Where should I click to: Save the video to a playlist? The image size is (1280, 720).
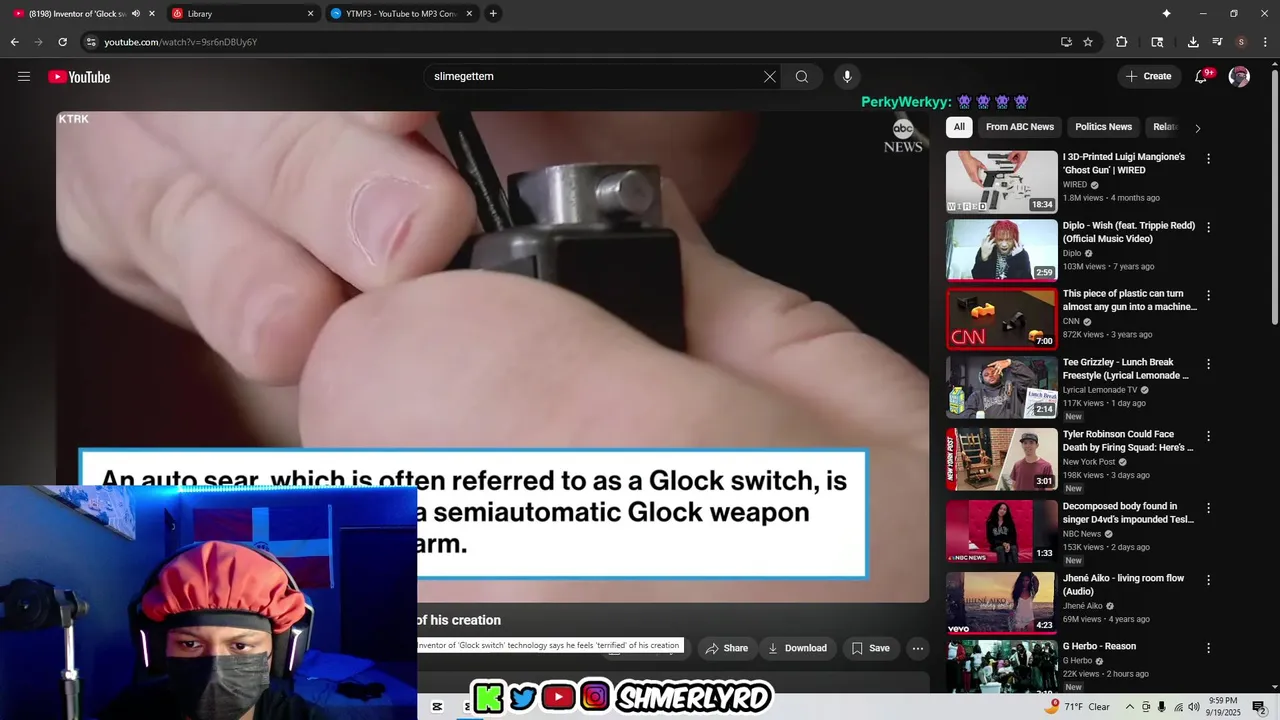tap(870, 648)
